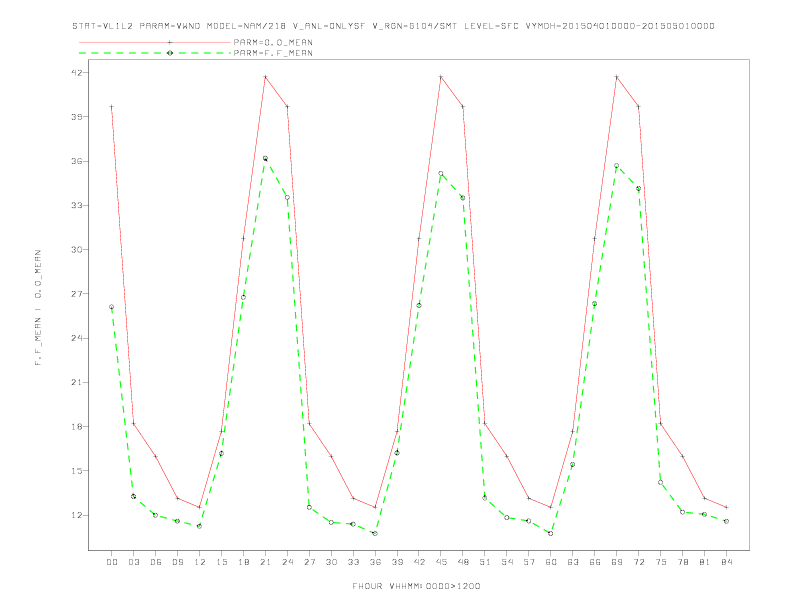Click y-axis tick label 12
The image size is (792, 612).
[x=77, y=515]
